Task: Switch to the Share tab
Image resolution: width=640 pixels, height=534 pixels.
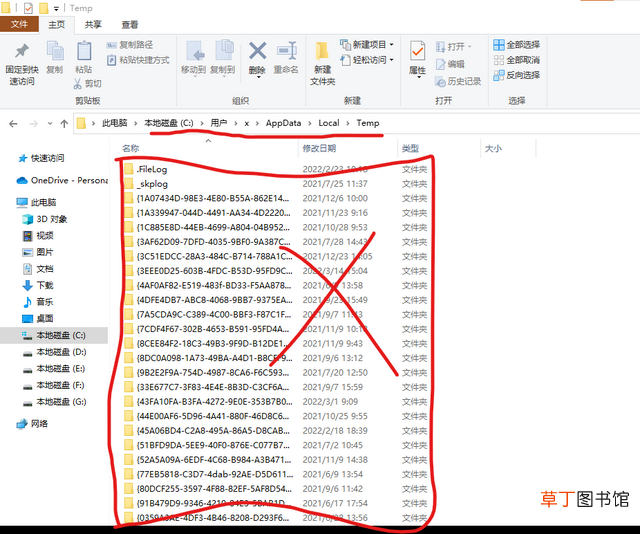Action: click(x=93, y=24)
